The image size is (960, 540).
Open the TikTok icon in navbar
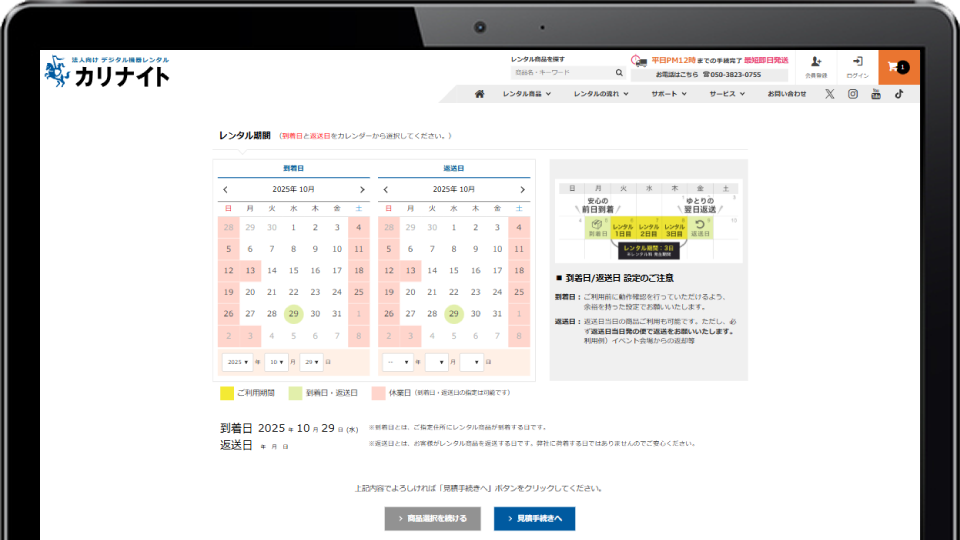[x=899, y=94]
